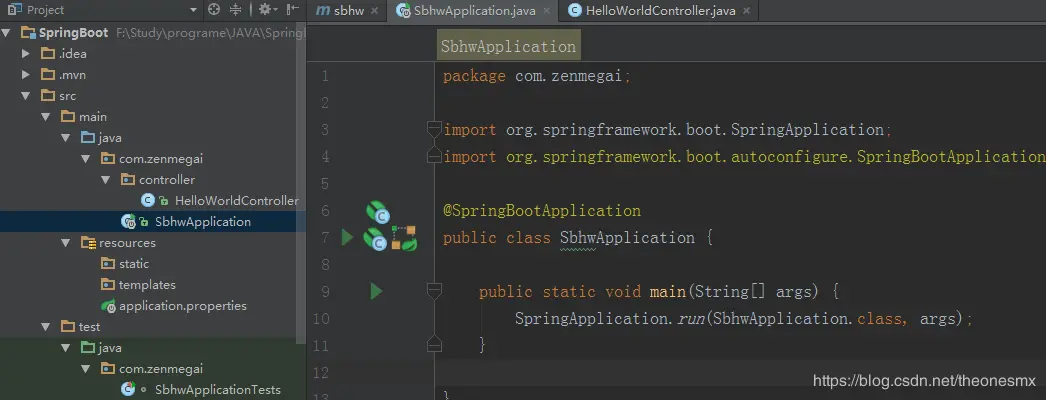The image size is (1046, 400).
Task: Click the 'main' method name in code
Action: click(x=668, y=291)
